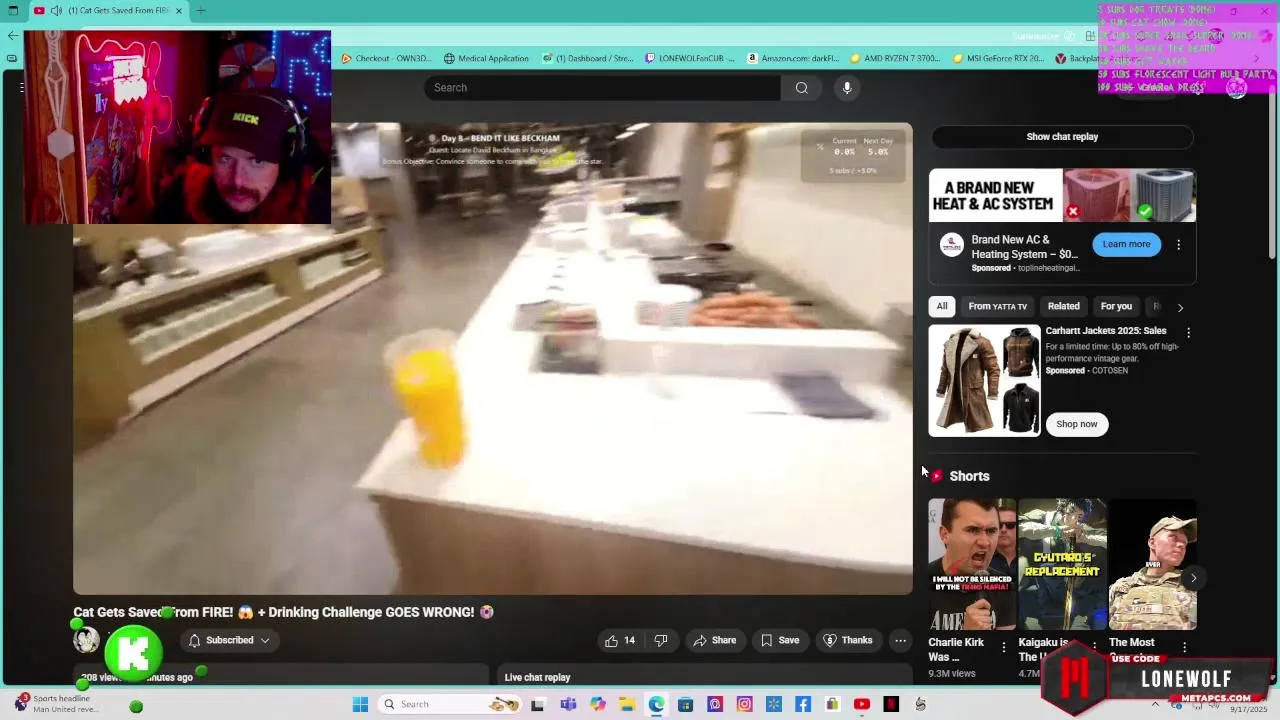Open options menu for heating ad
Screen dimensions: 1280x720
pos(1178,244)
